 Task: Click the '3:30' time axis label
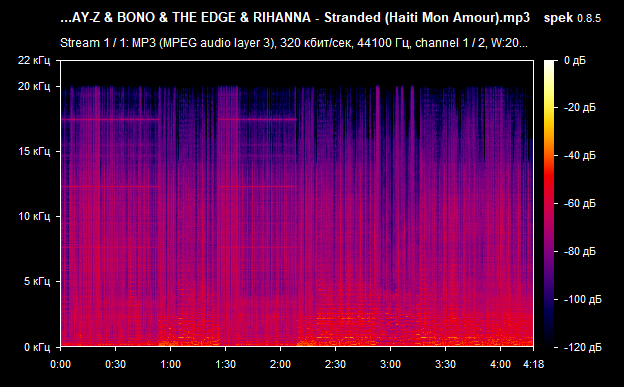pyautogui.click(x=445, y=364)
